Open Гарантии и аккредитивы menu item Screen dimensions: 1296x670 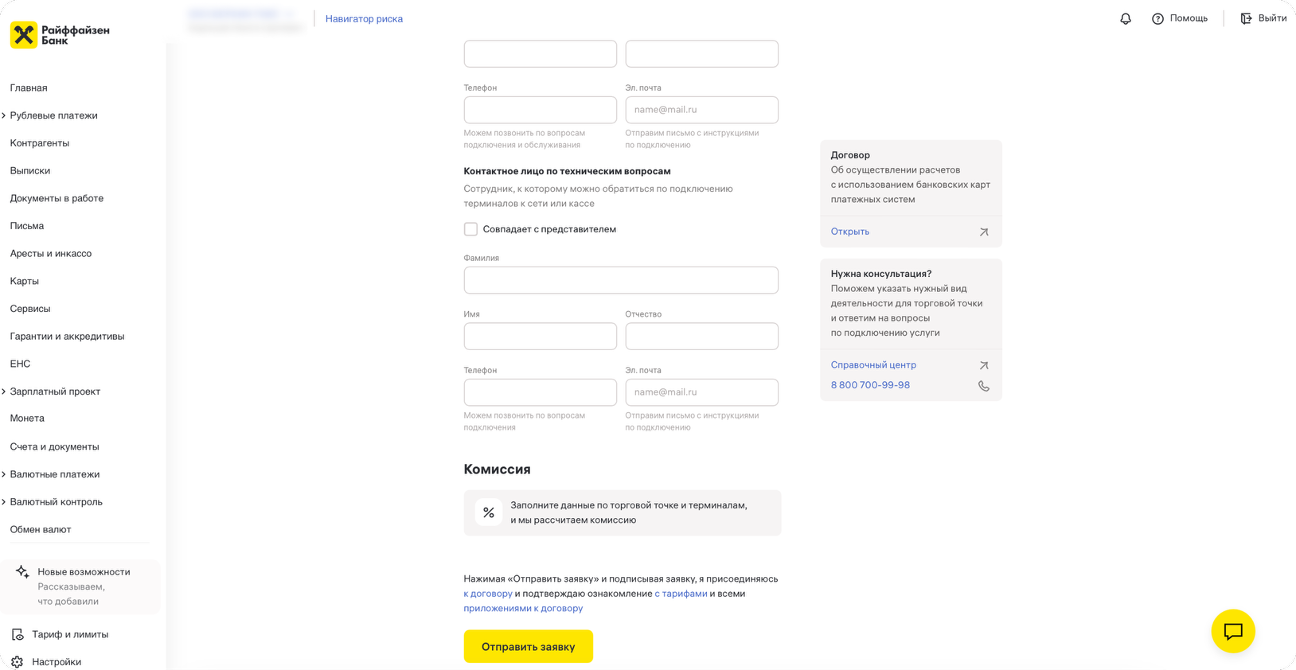(x=67, y=336)
